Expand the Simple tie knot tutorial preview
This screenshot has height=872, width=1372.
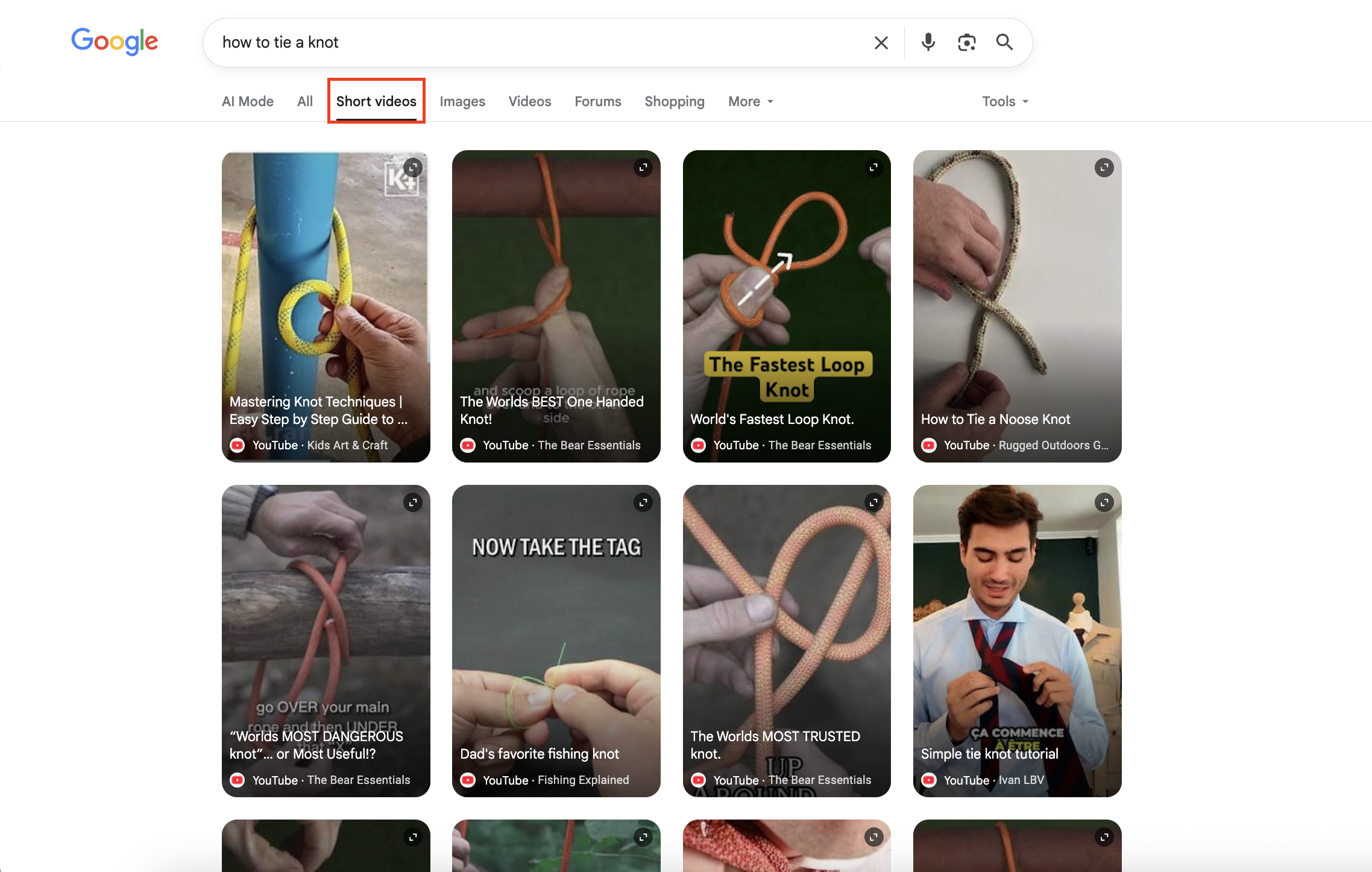1104,502
